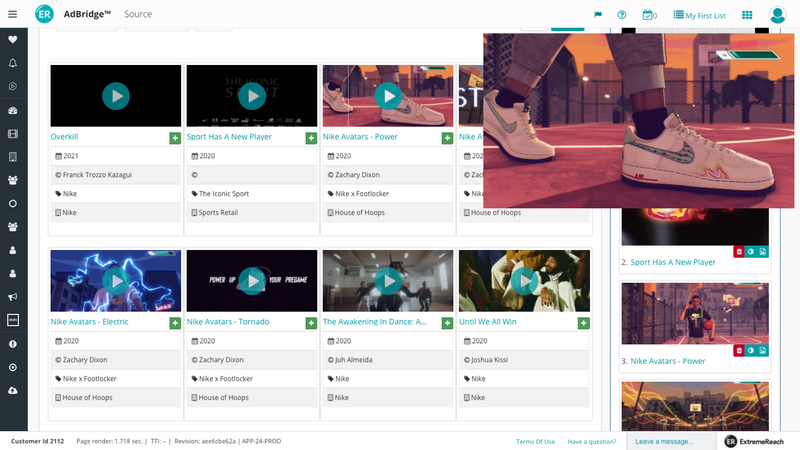Open the My First List dropdown
The width and height of the screenshot is (800, 450).
coord(699,15)
